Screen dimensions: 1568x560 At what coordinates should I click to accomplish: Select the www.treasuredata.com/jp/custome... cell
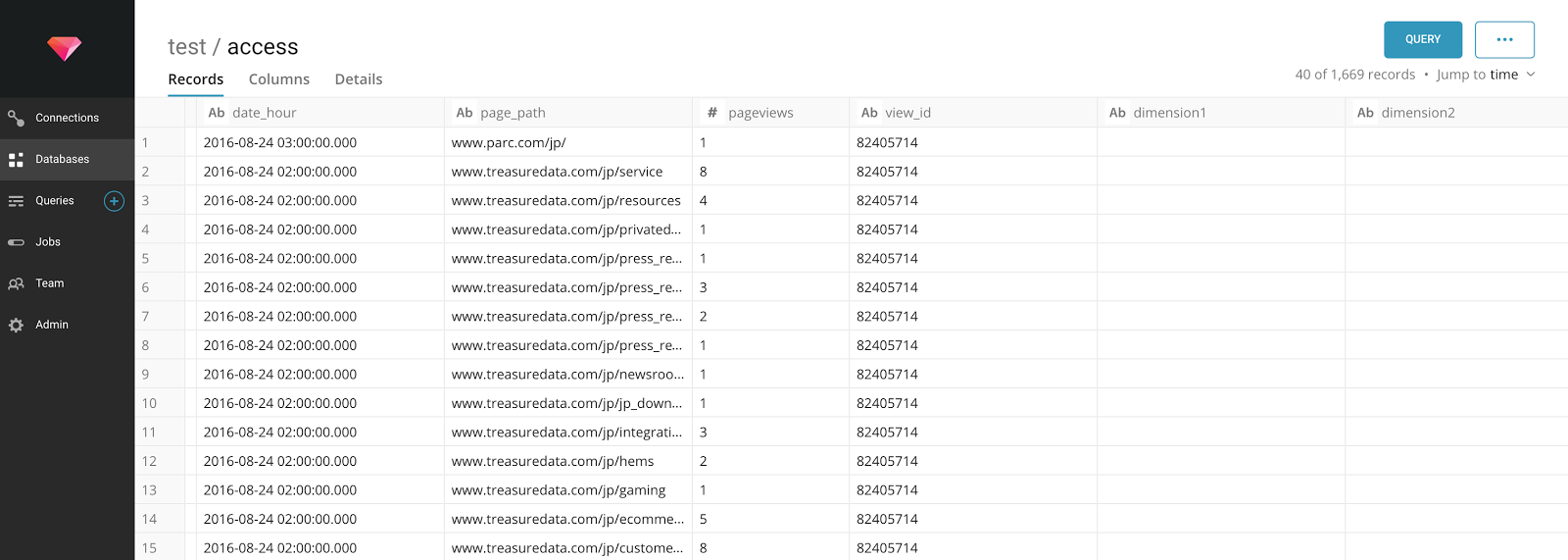tap(568, 547)
